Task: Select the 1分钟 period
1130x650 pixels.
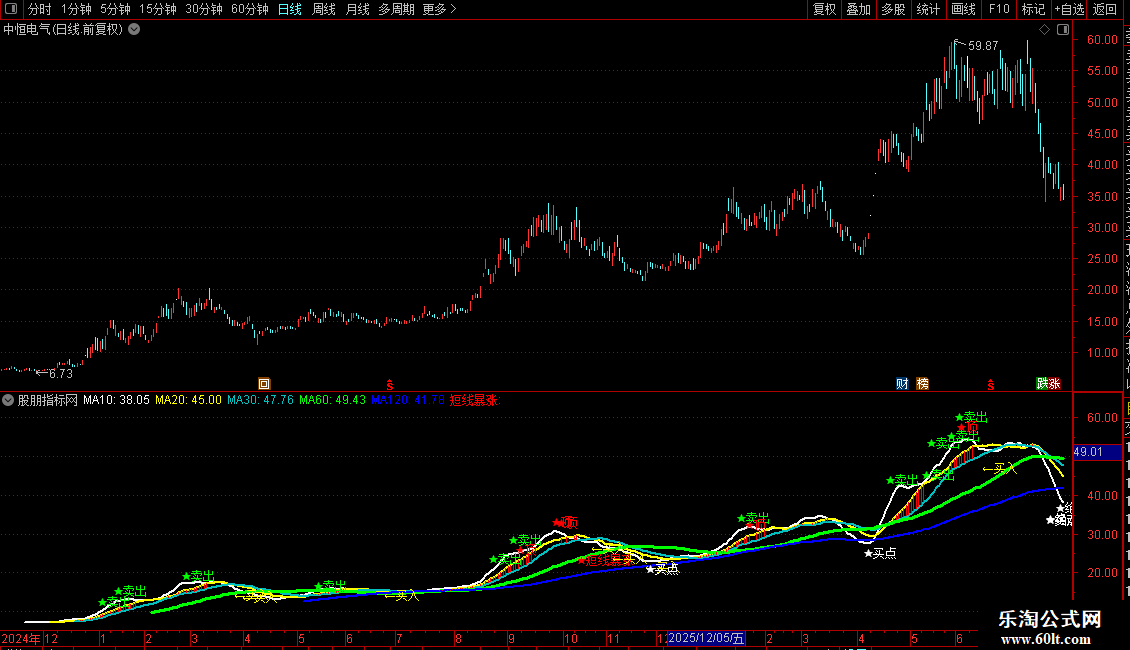Action: [76, 9]
